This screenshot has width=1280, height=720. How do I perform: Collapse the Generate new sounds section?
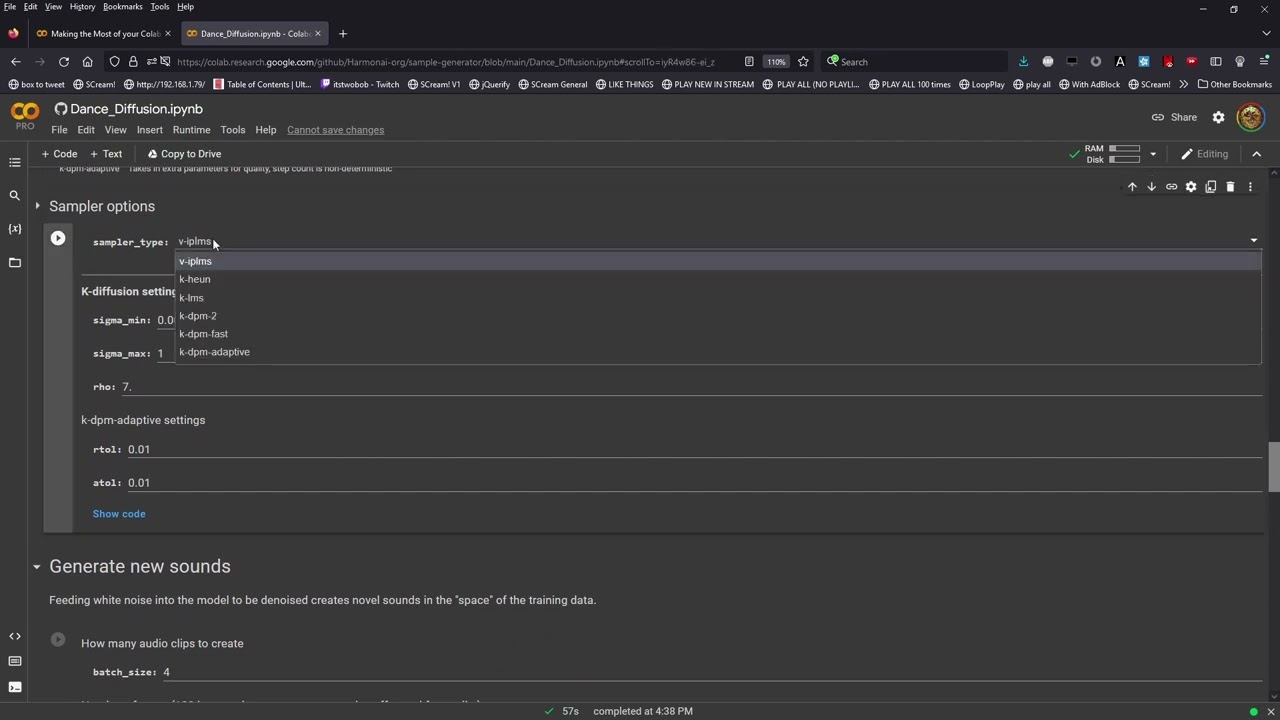tap(36, 567)
